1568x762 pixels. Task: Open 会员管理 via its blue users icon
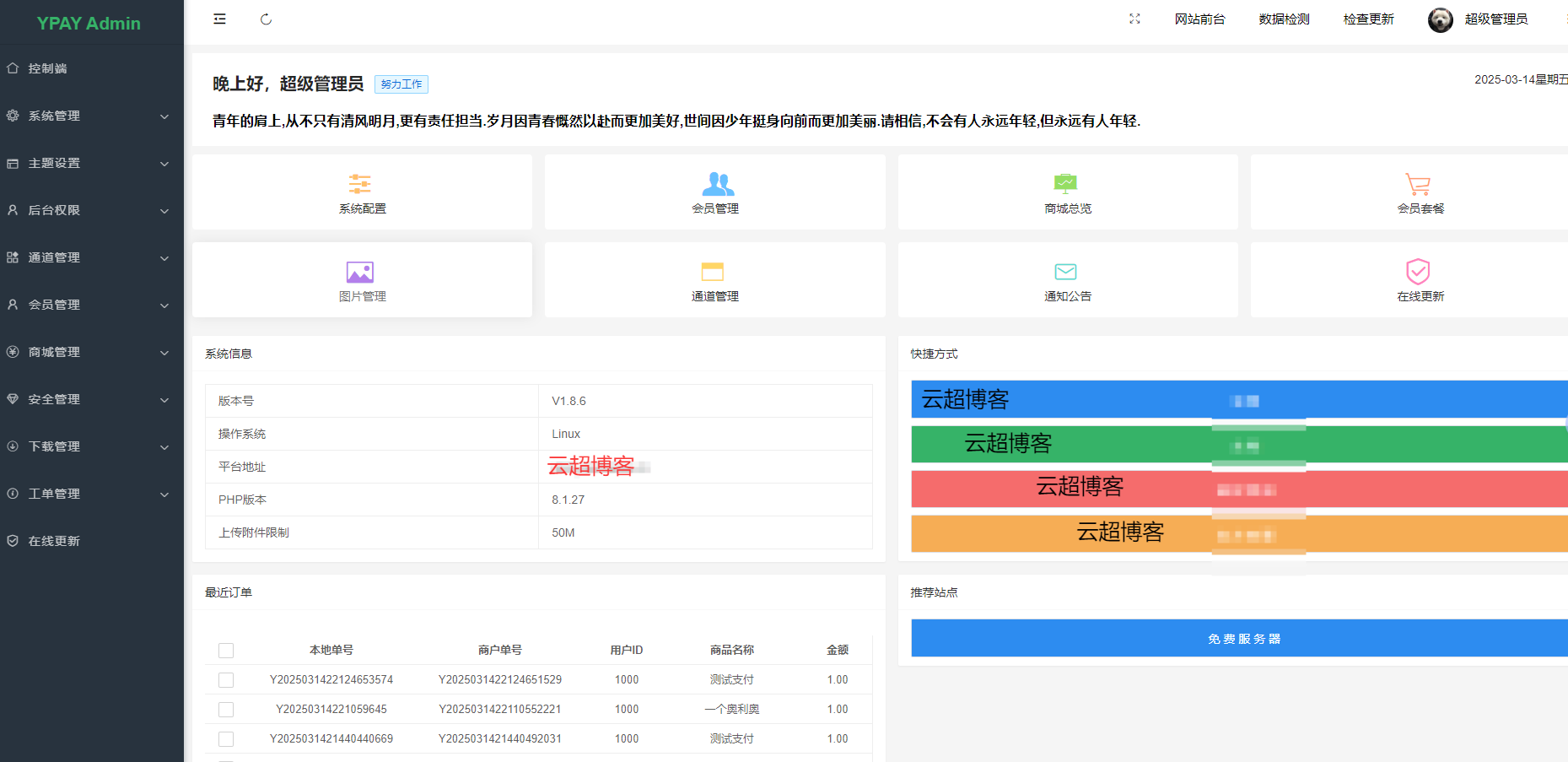click(x=714, y=184)
